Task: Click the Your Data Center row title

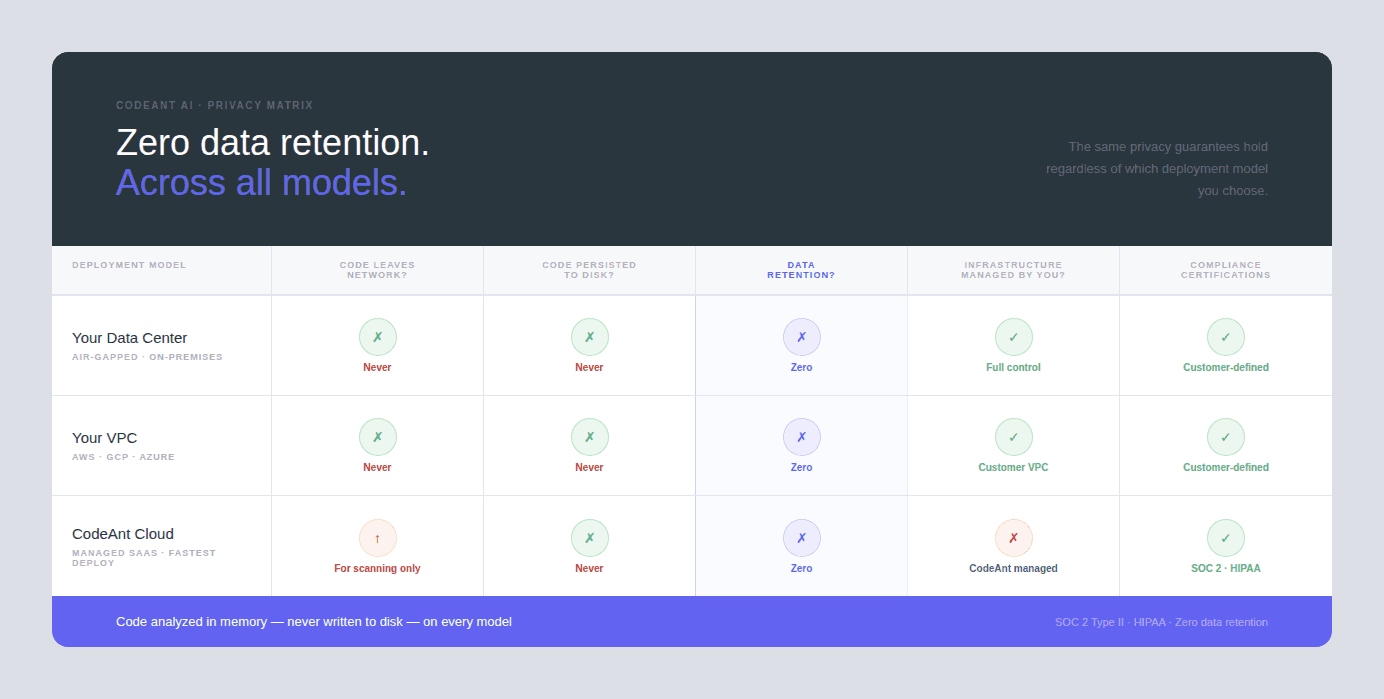Action: coord(130,338)
